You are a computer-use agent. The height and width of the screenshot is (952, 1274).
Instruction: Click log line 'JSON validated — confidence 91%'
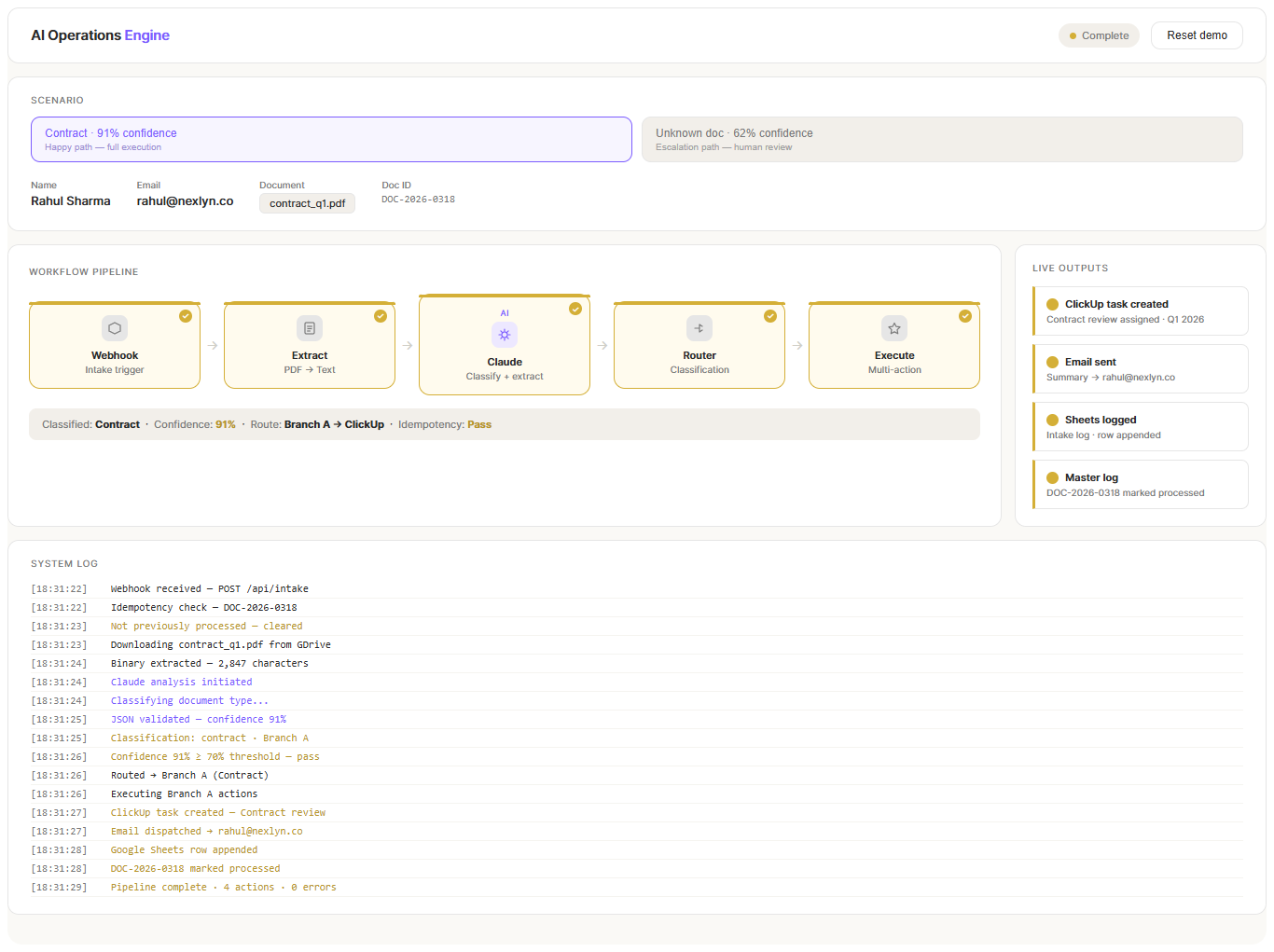click(198, 720)
